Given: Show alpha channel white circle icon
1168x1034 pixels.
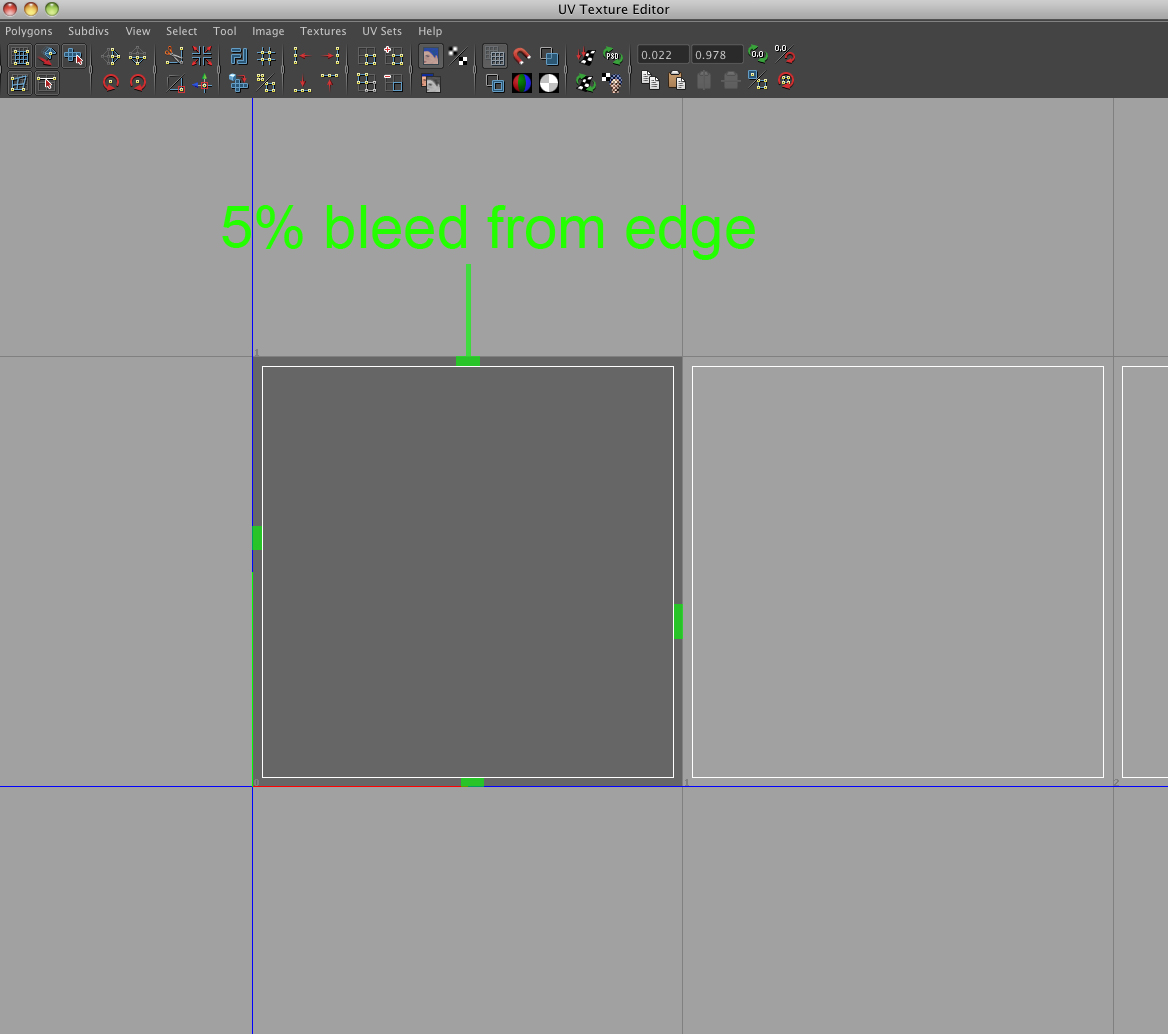Looking at the screenshot, I should tap(549, 83).
